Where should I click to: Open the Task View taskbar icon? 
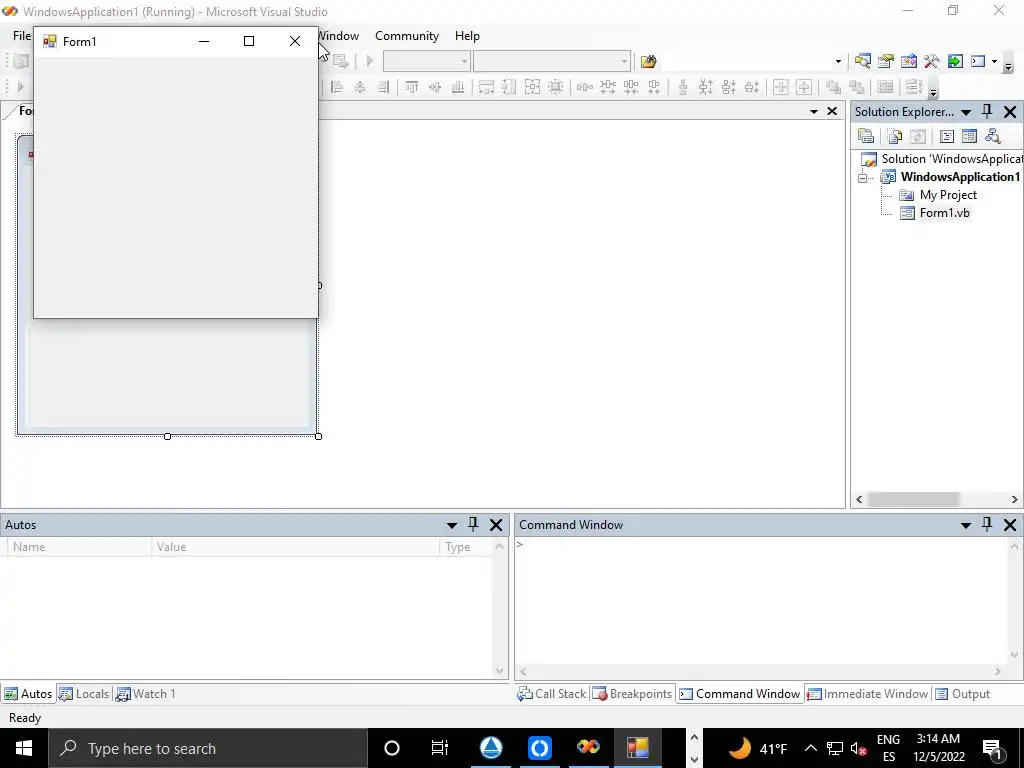440,748
